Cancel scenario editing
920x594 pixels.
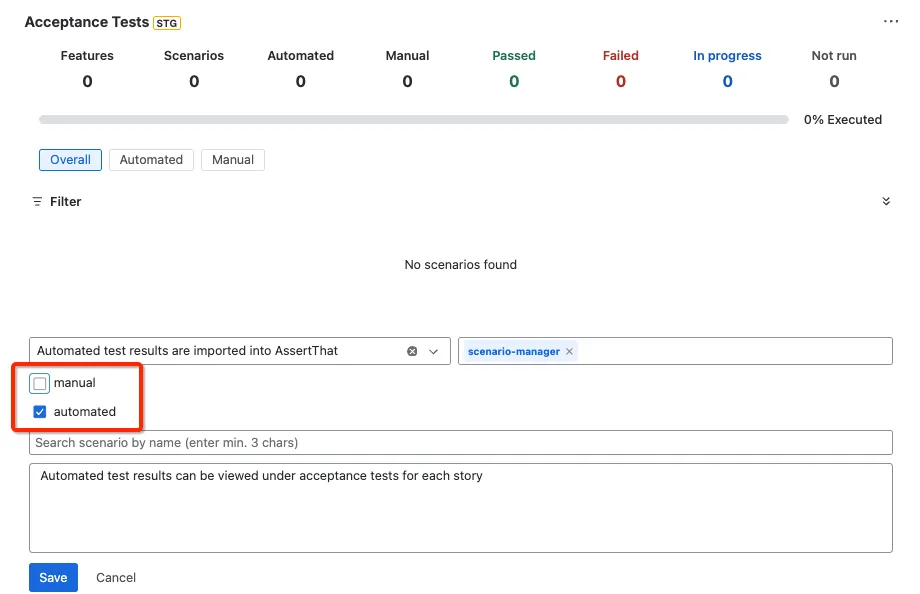(116, 578)
